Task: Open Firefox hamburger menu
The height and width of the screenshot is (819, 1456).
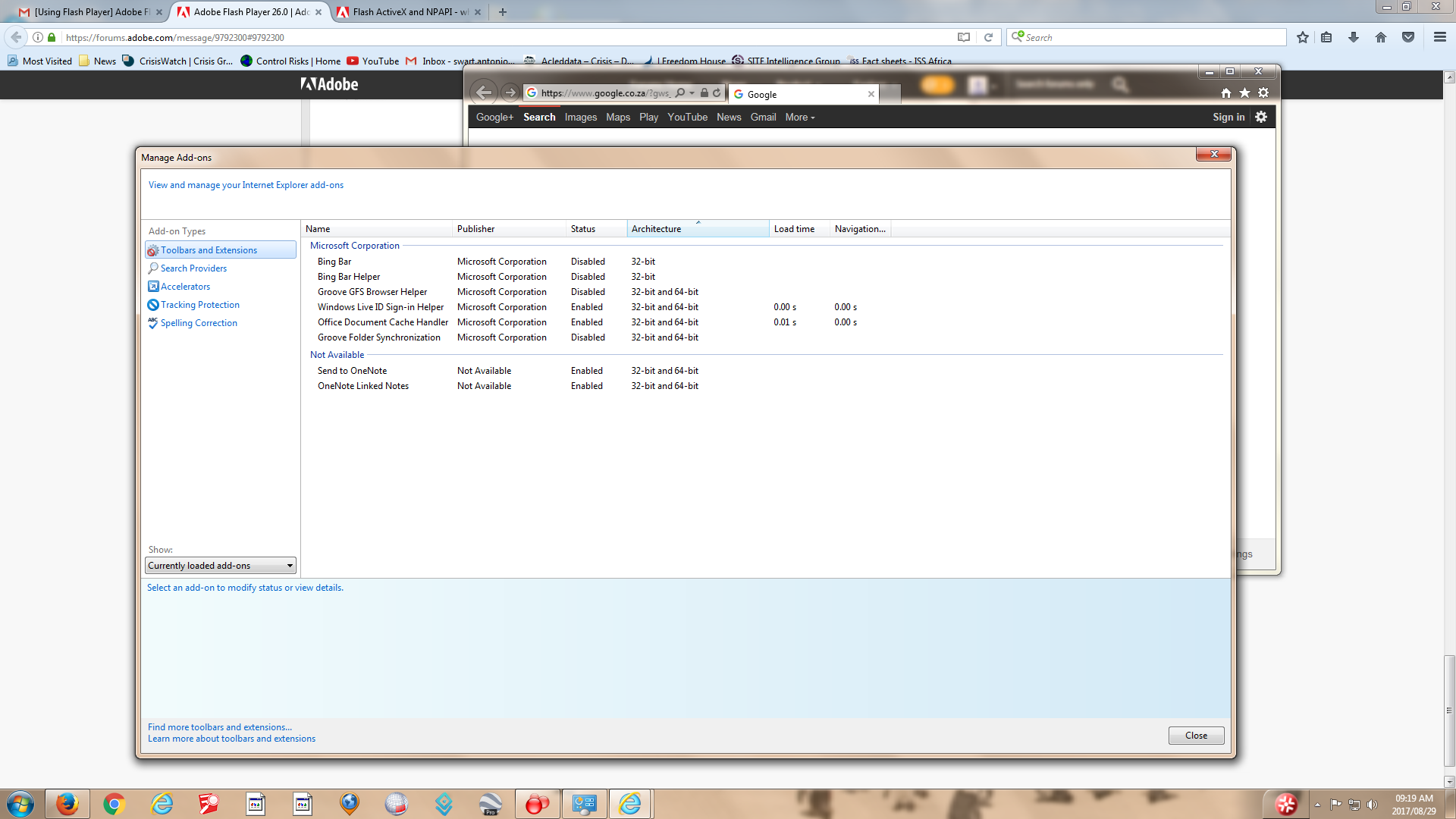Action: 1439,37
